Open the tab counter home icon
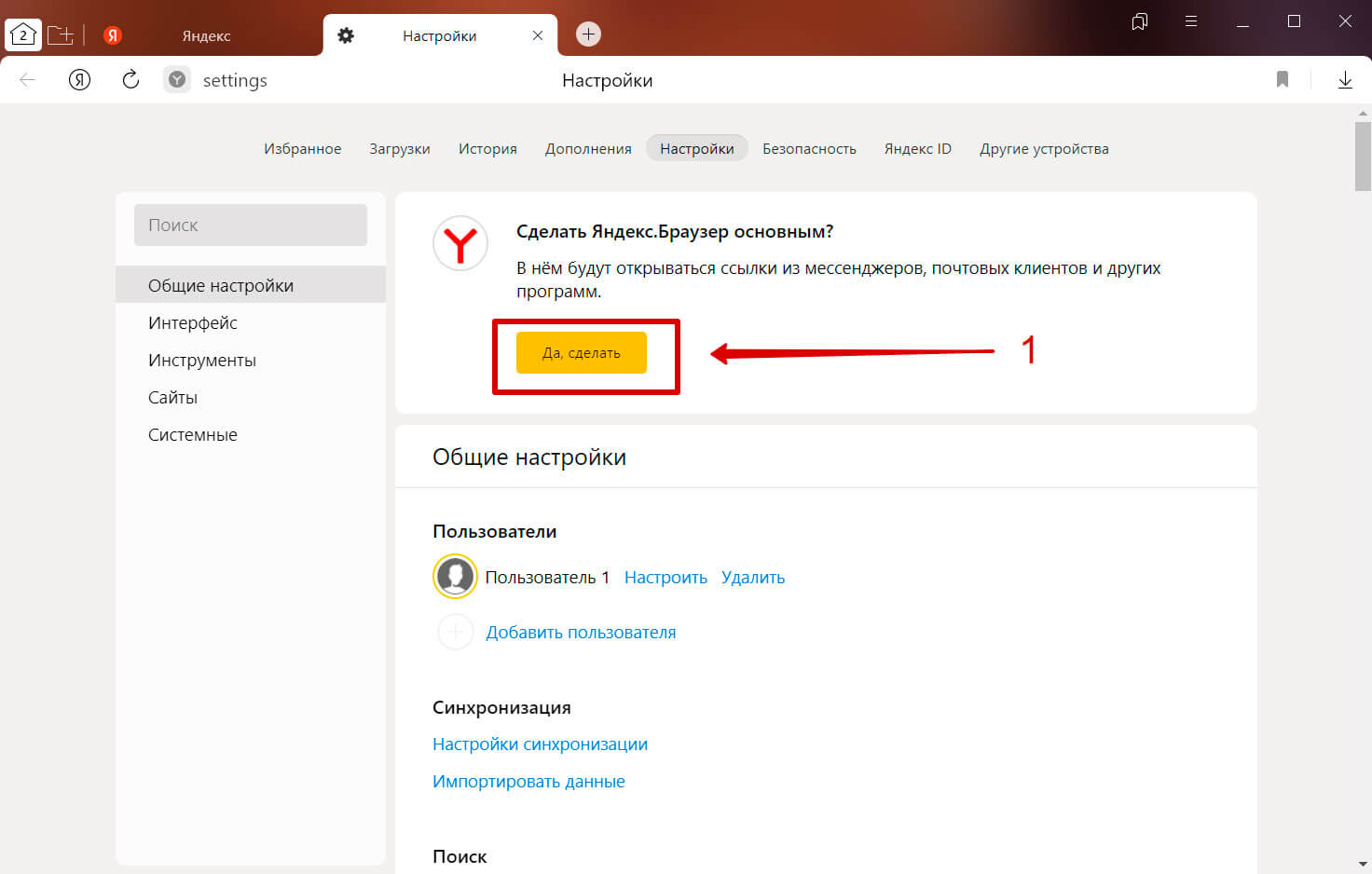This screenshot has height=874, width=1372. 22,35
